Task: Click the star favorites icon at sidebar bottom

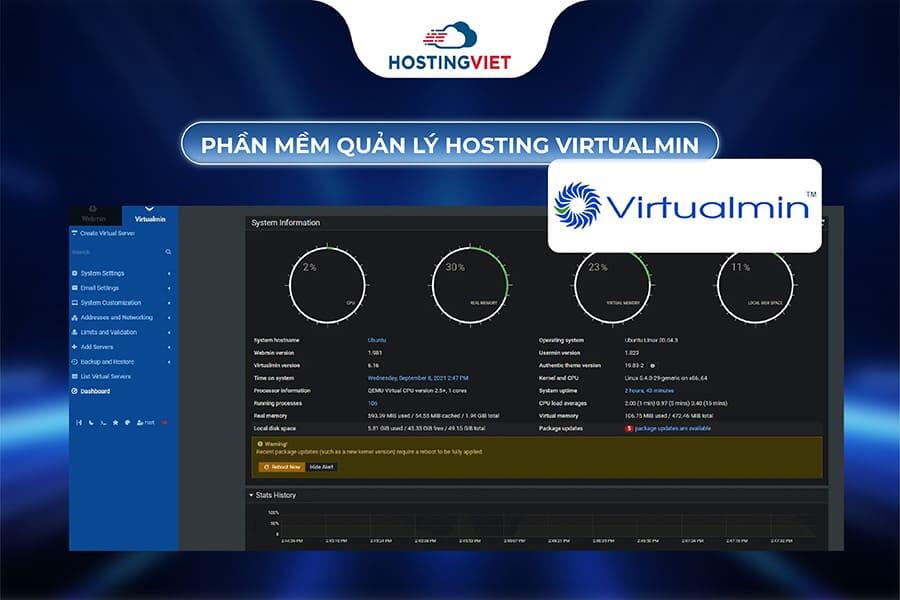Action: click(114, 422)
